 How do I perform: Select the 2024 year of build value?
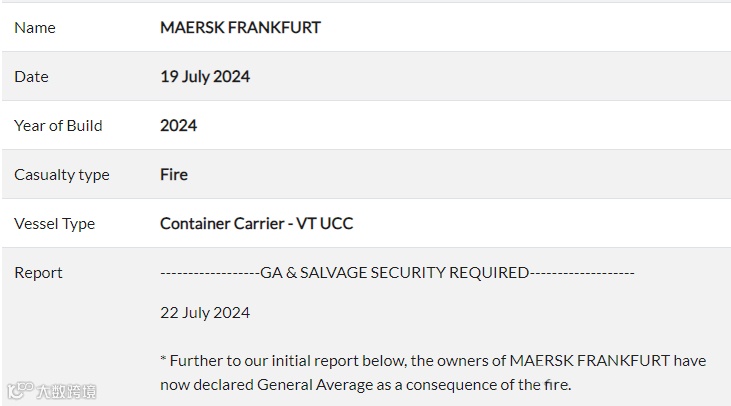click(x=178, y=126)
